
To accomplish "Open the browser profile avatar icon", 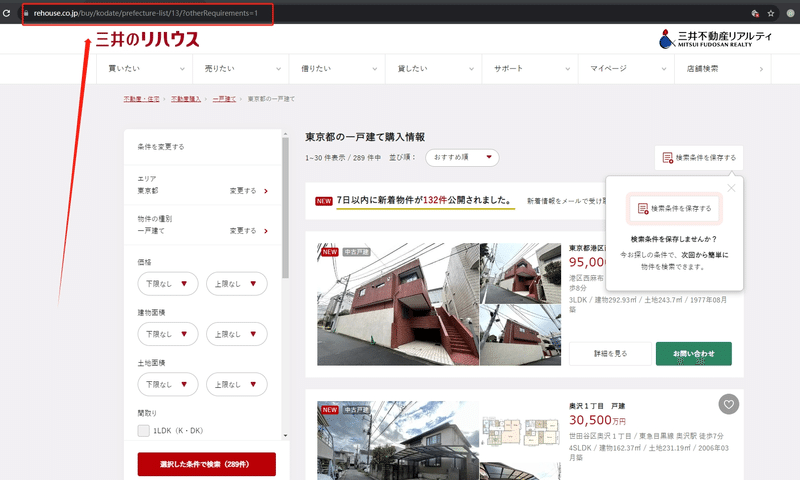I will click(x=790, y=13).
